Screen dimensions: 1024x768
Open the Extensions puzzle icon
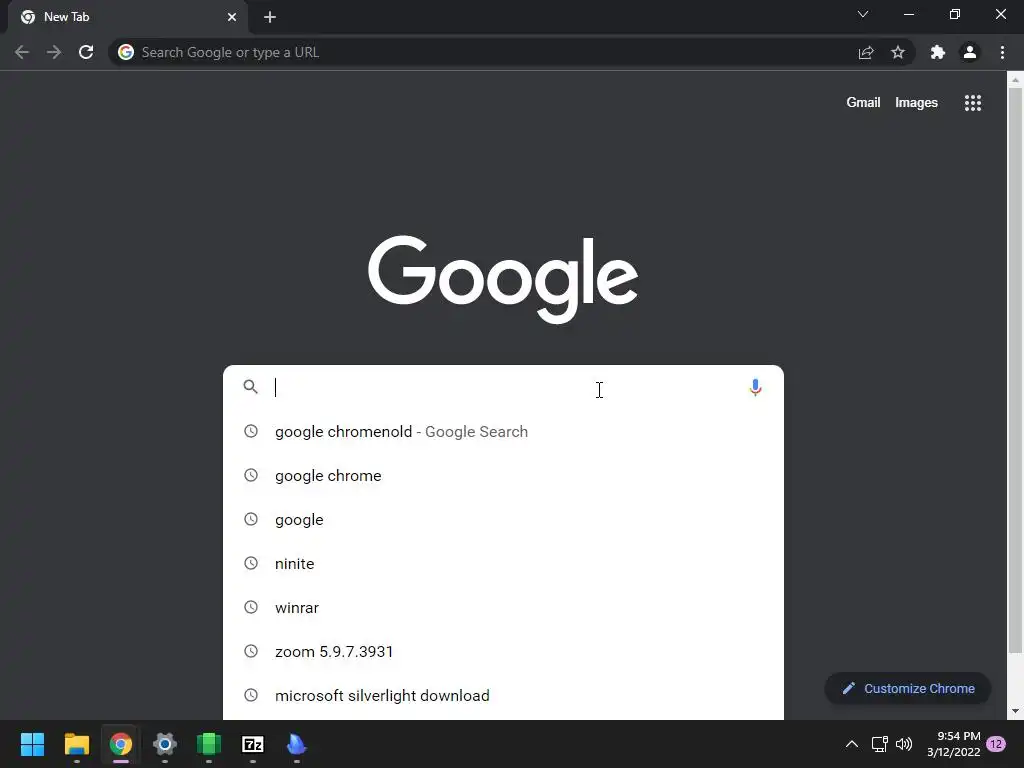[938, 52]
